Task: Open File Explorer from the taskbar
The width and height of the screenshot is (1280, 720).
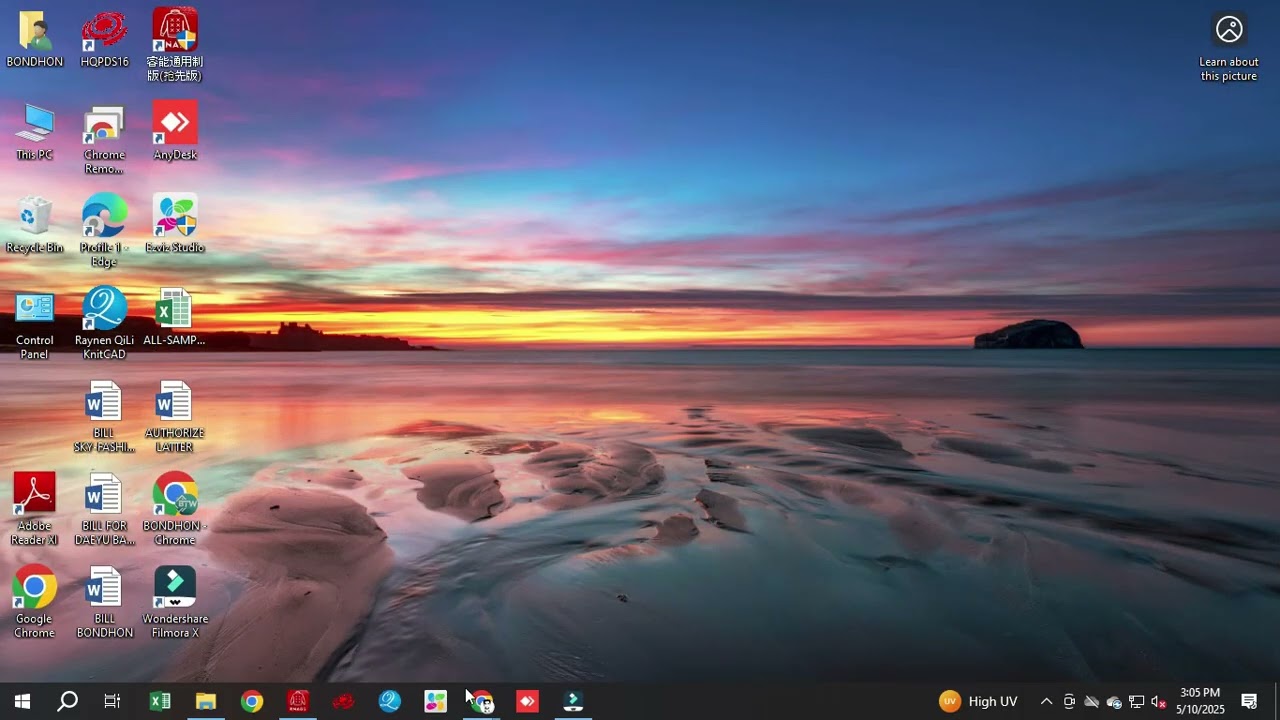Action: (206, 701)
